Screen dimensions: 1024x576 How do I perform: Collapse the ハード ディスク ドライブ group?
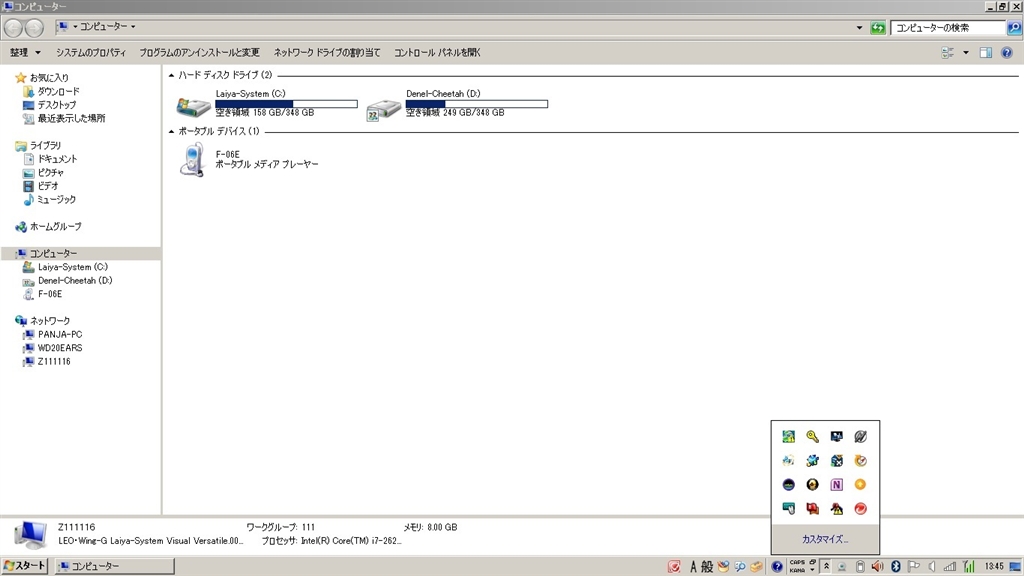click(x=171, y=75)
